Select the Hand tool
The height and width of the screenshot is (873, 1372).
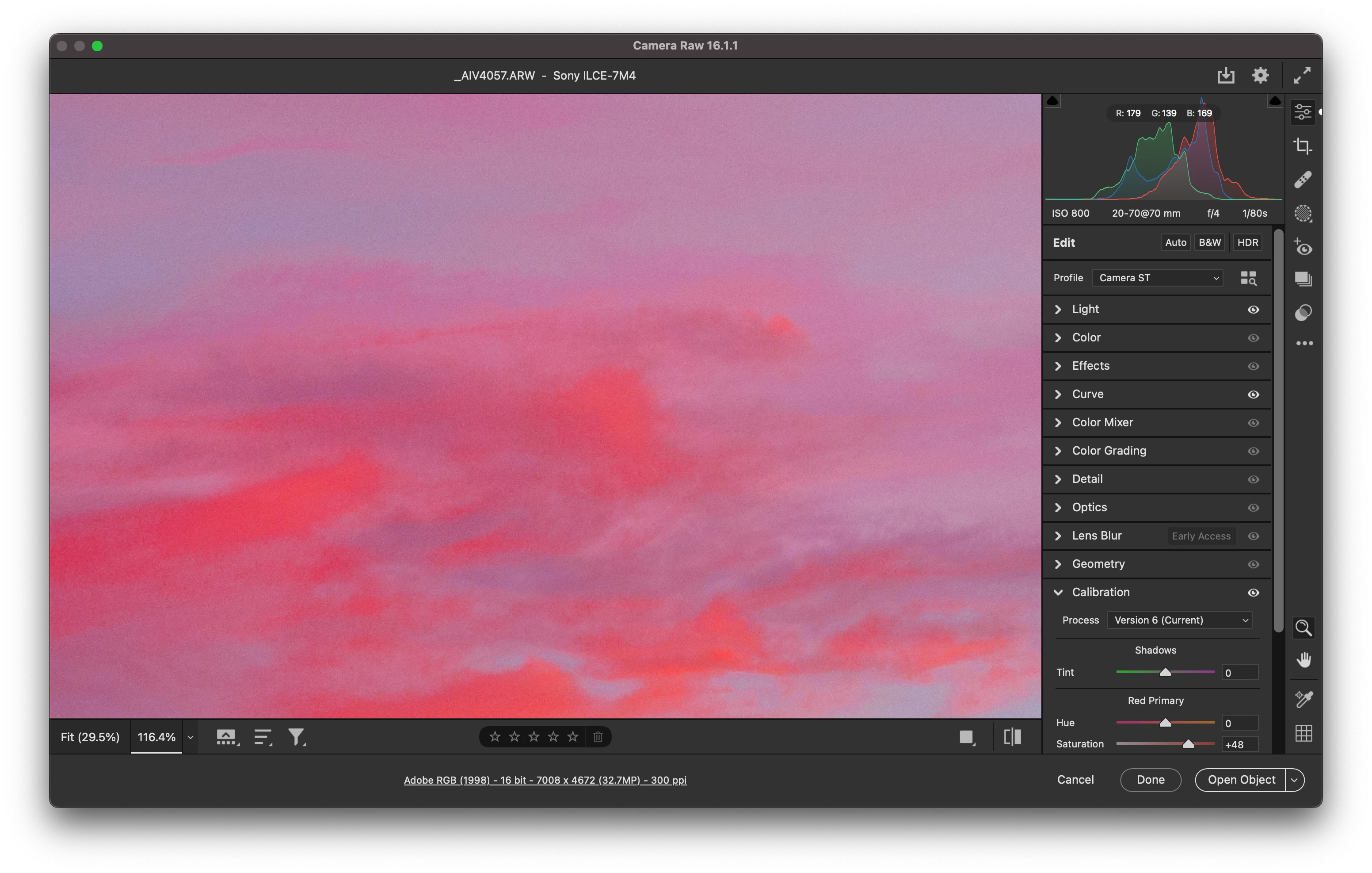(x=1303, y=660)
